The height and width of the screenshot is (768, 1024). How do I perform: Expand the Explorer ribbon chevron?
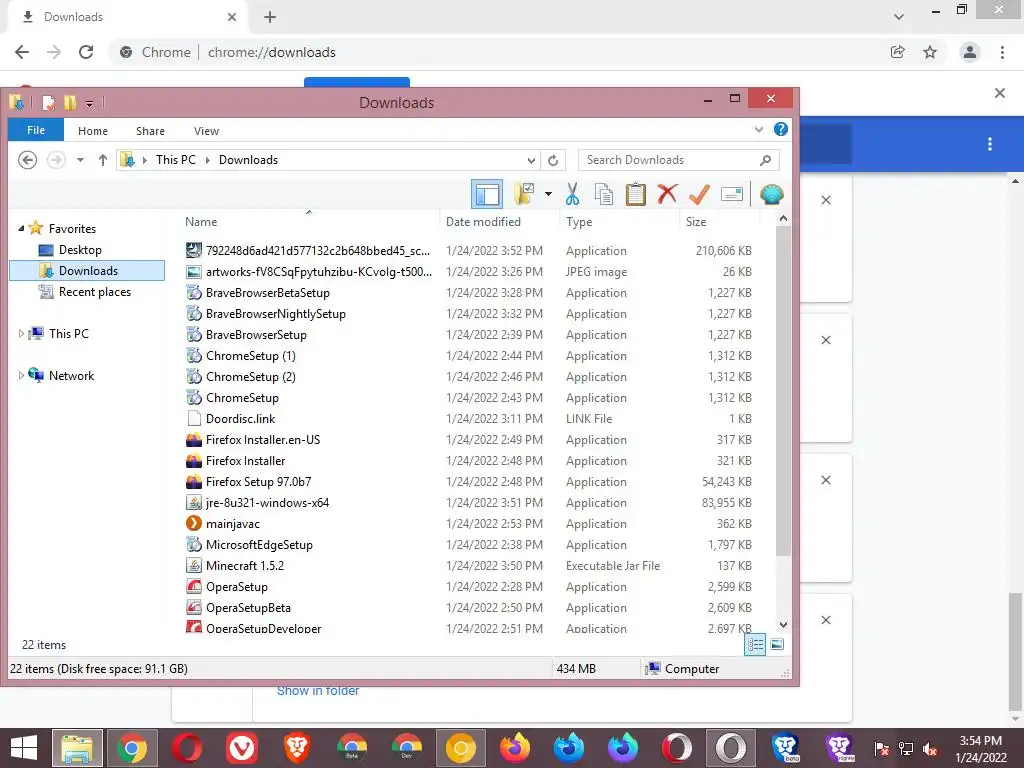point(759,129)
